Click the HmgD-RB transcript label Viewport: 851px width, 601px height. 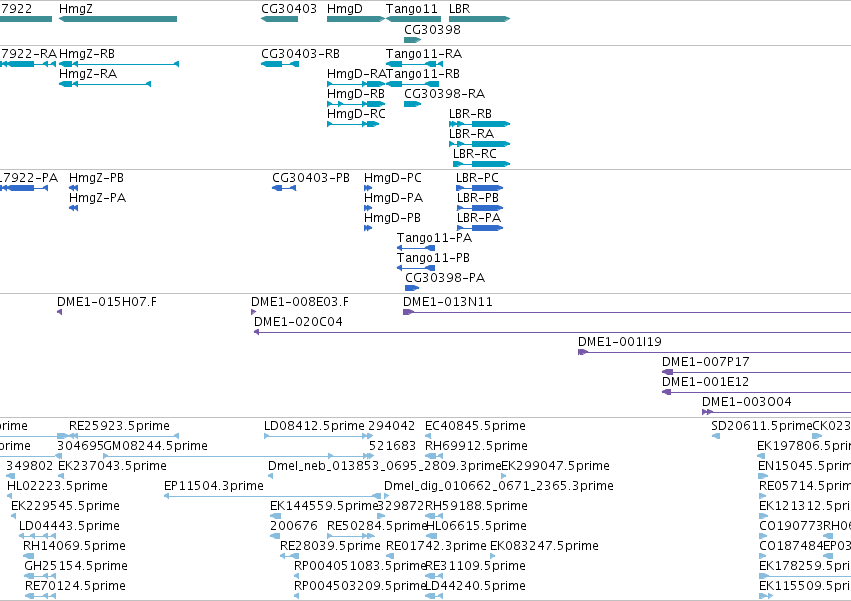[355, 94]
